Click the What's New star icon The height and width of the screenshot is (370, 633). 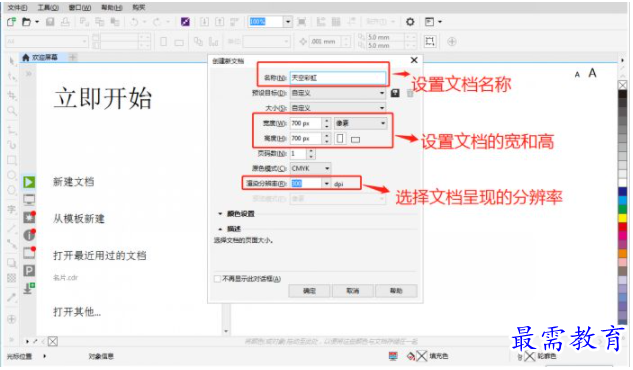pos(29,217)
